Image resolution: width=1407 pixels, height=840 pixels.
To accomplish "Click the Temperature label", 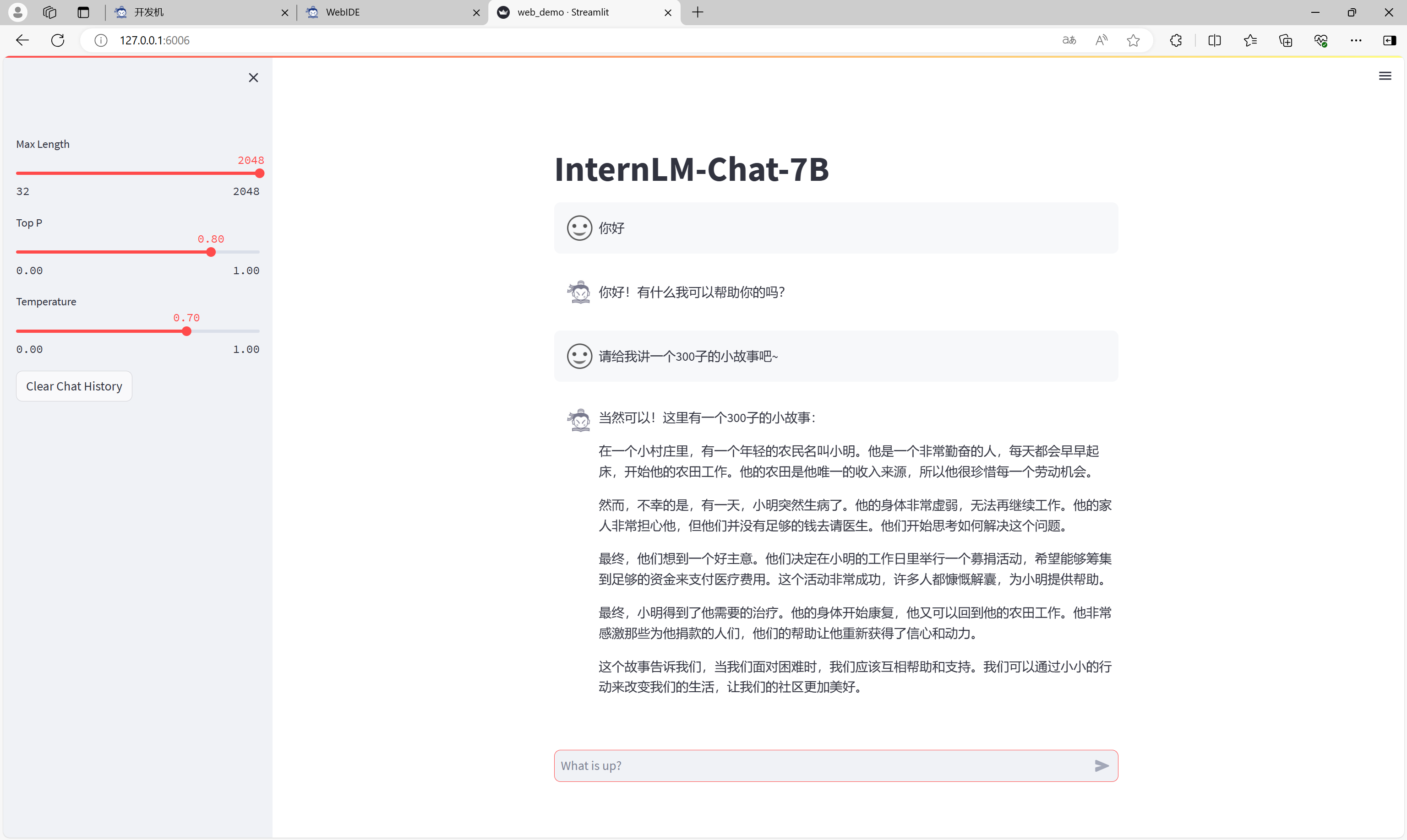I will pos(46,301).
